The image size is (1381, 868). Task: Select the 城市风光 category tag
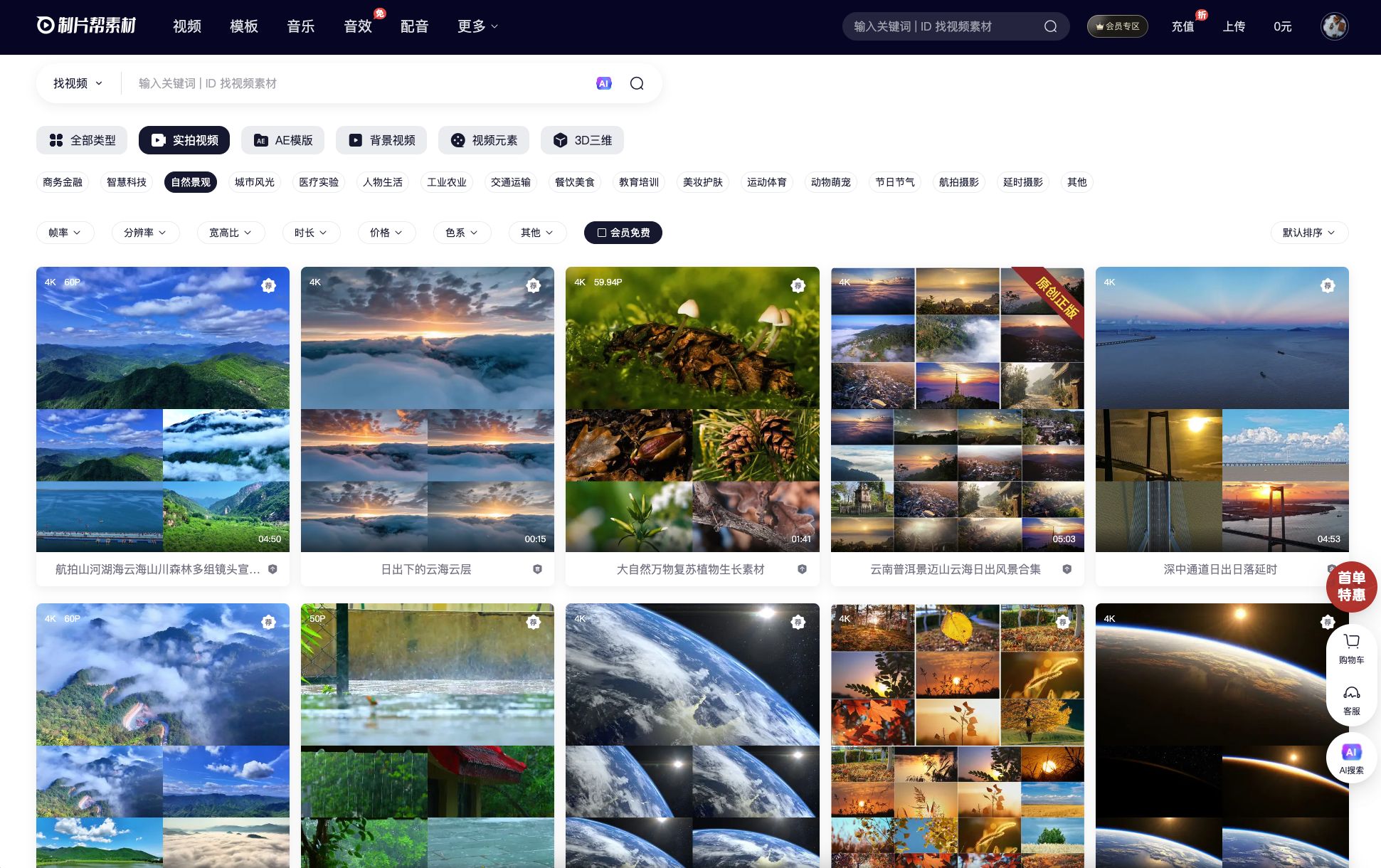pyautogui.click(x=254, y=182)
